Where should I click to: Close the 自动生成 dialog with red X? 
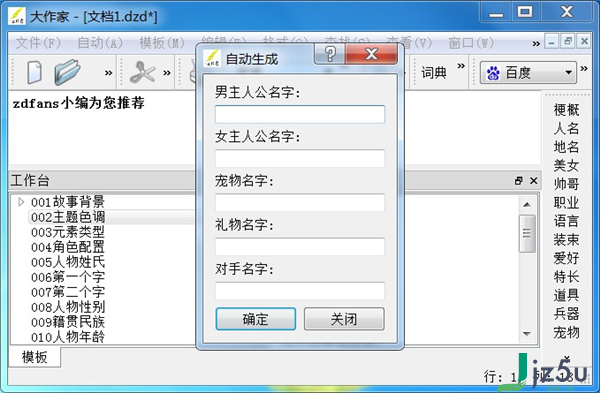371,54
